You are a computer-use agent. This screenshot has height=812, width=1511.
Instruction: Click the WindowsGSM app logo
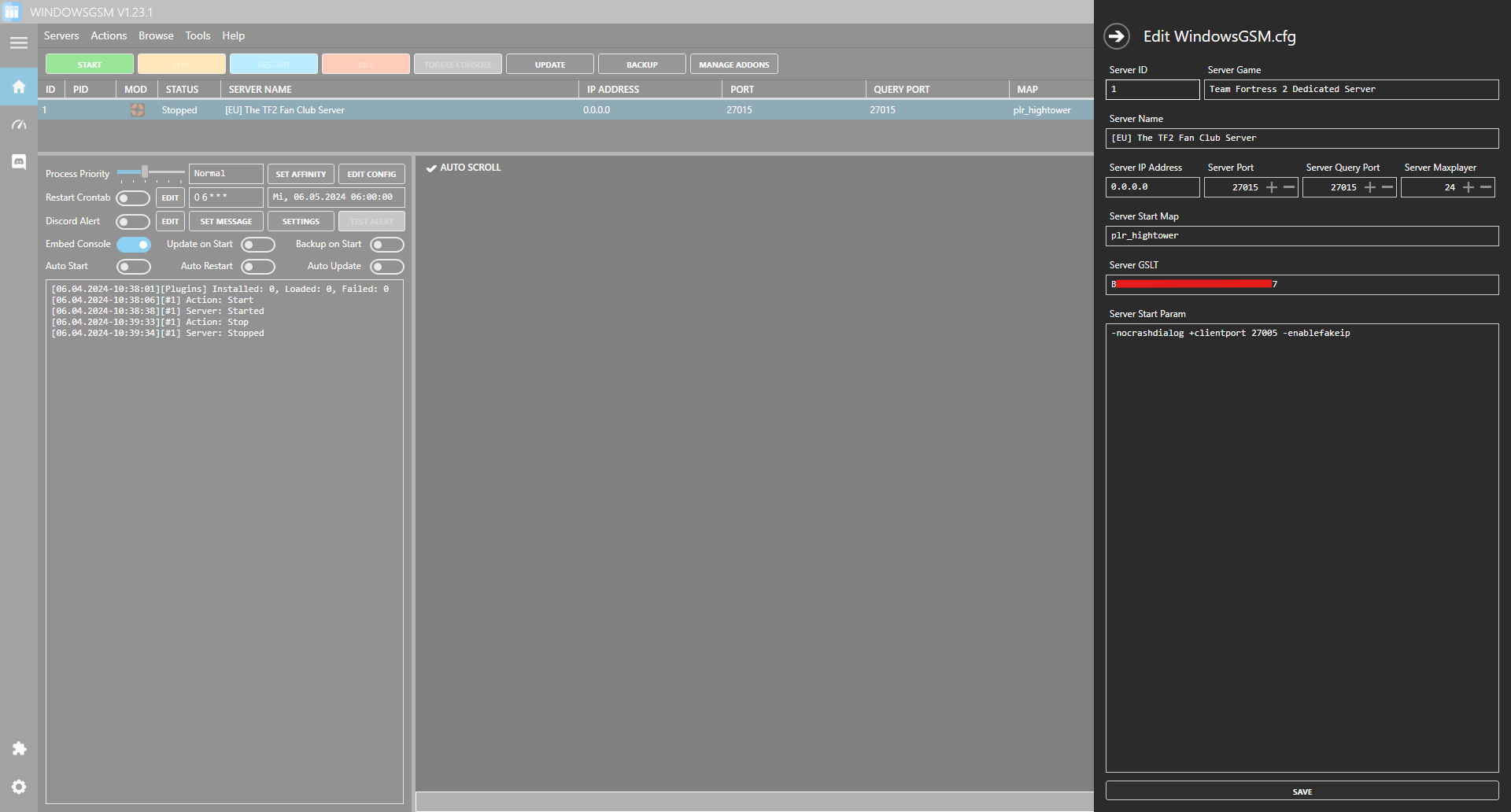(x=12, y=12)
